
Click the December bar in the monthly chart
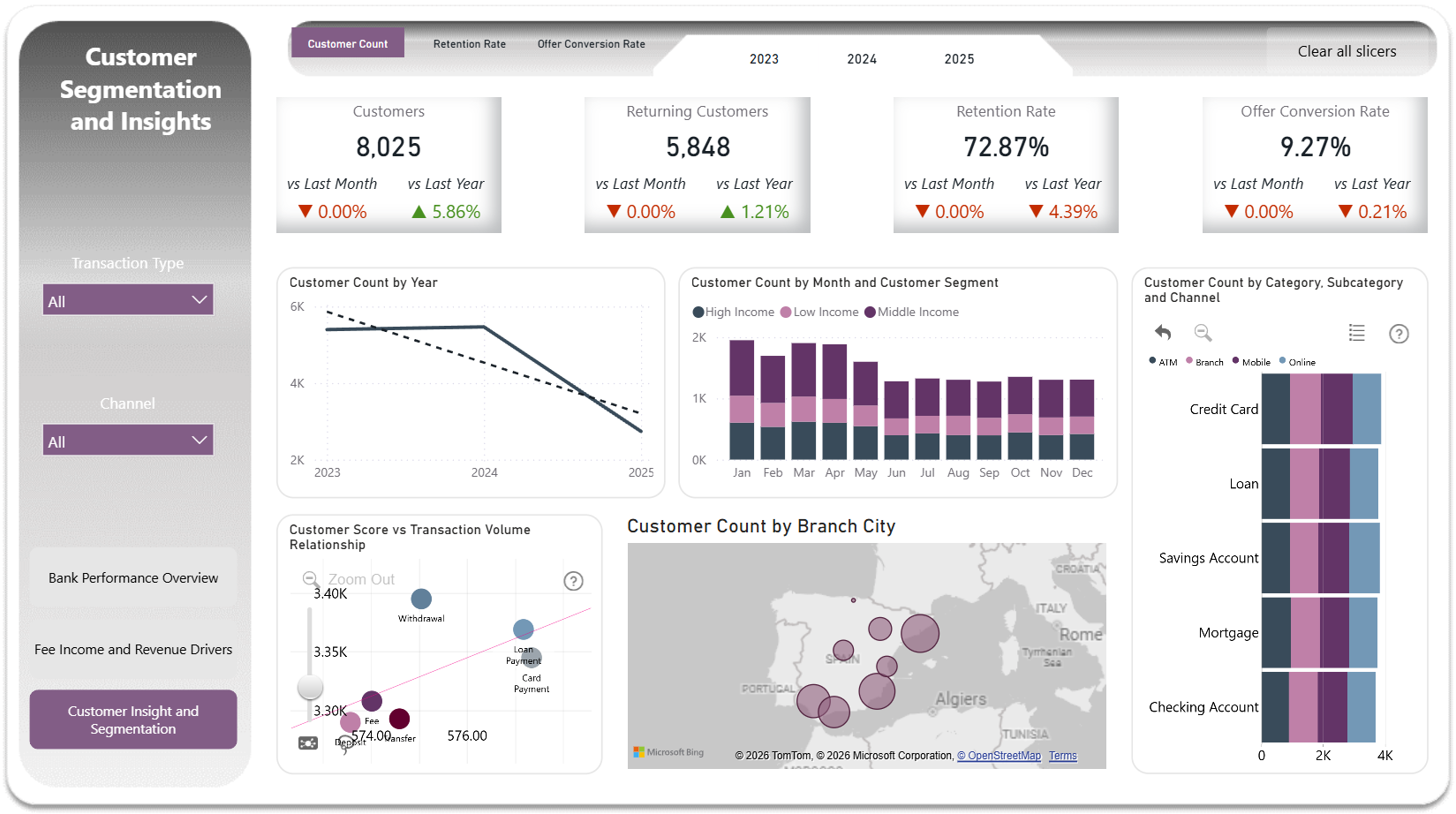(x=1082, y=419)
